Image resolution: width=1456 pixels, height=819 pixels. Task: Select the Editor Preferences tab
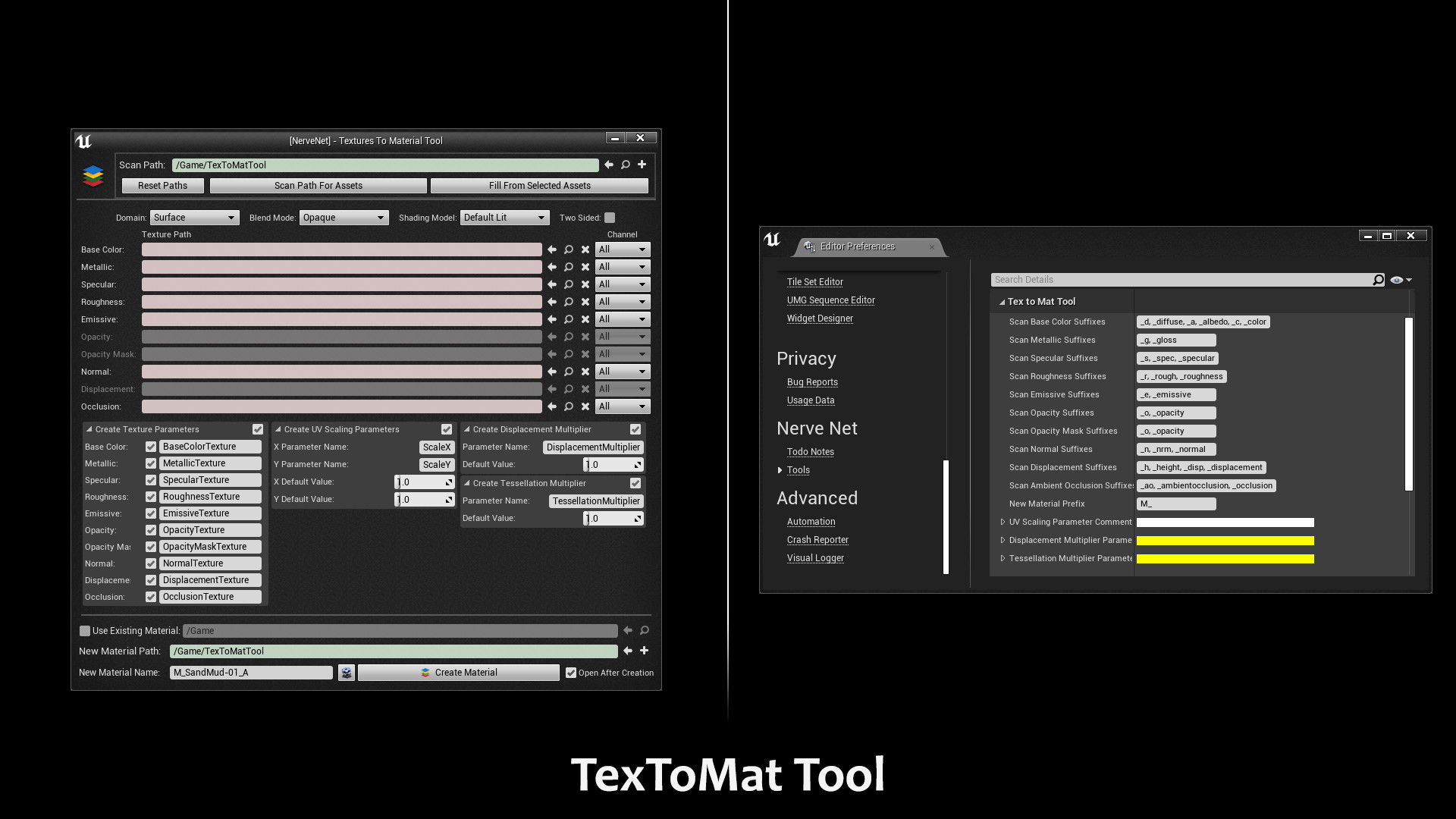point(868,246)
